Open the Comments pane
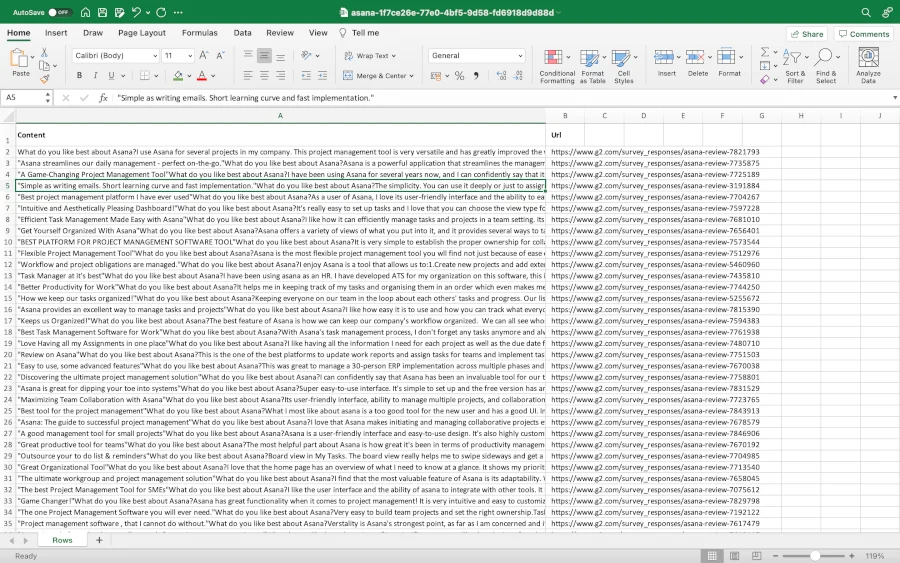Image resolution: width=900 pixels, height=563 pixels. point(864,34)
